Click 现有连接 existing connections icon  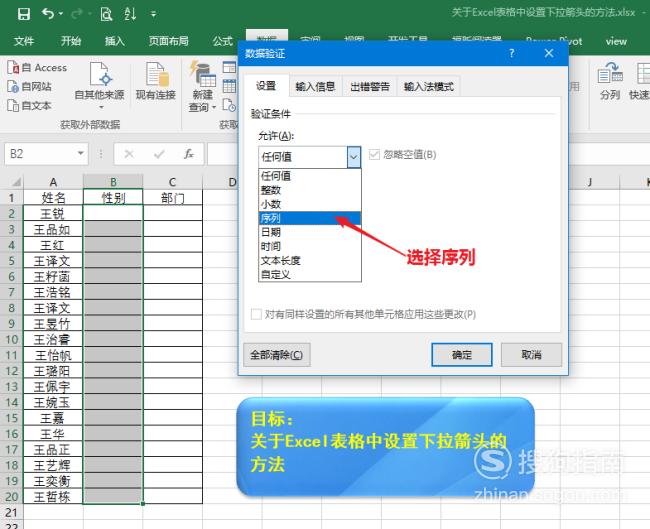[156, 81]
